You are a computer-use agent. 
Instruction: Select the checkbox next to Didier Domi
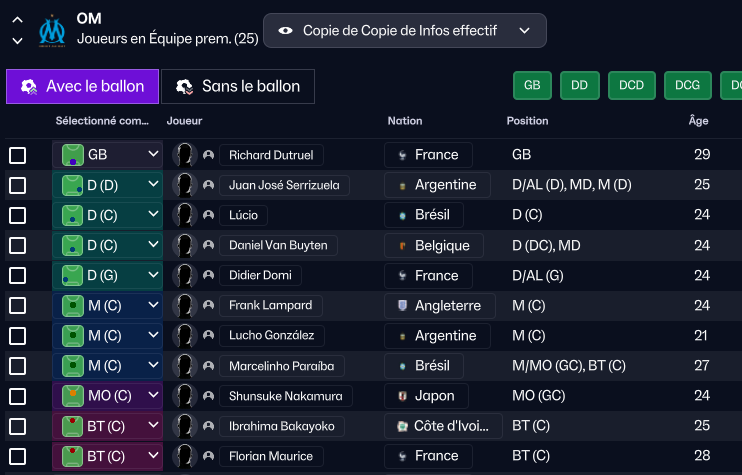[18, 275]
